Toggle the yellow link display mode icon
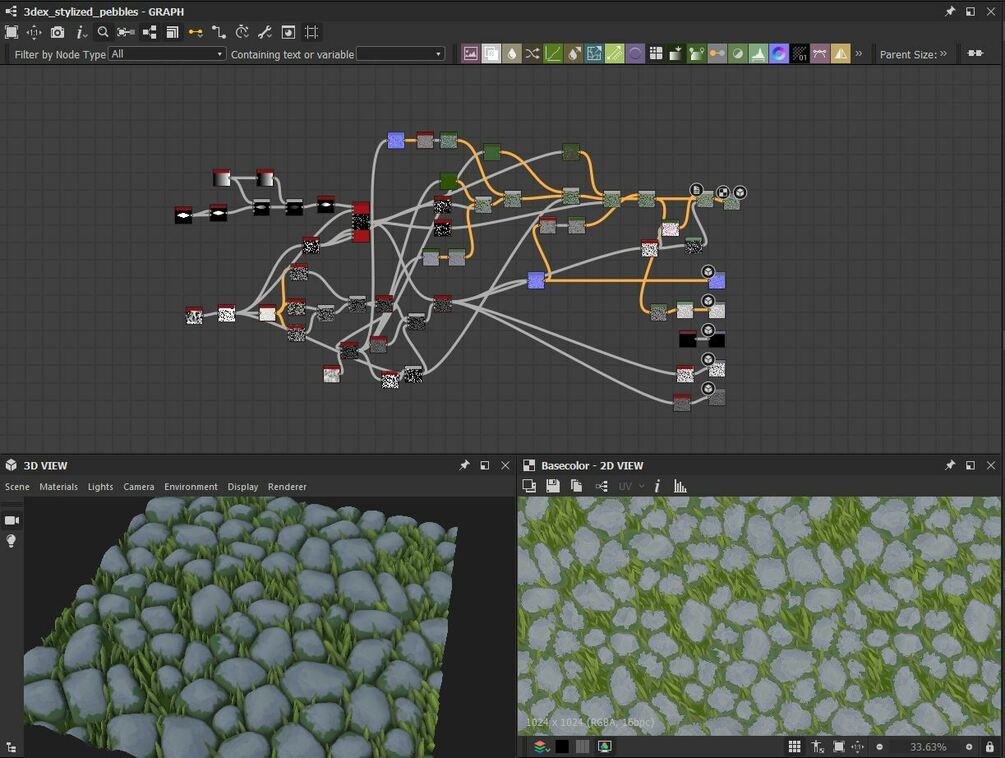Viewport: 1005px width, 758px height. pos(195,32)
